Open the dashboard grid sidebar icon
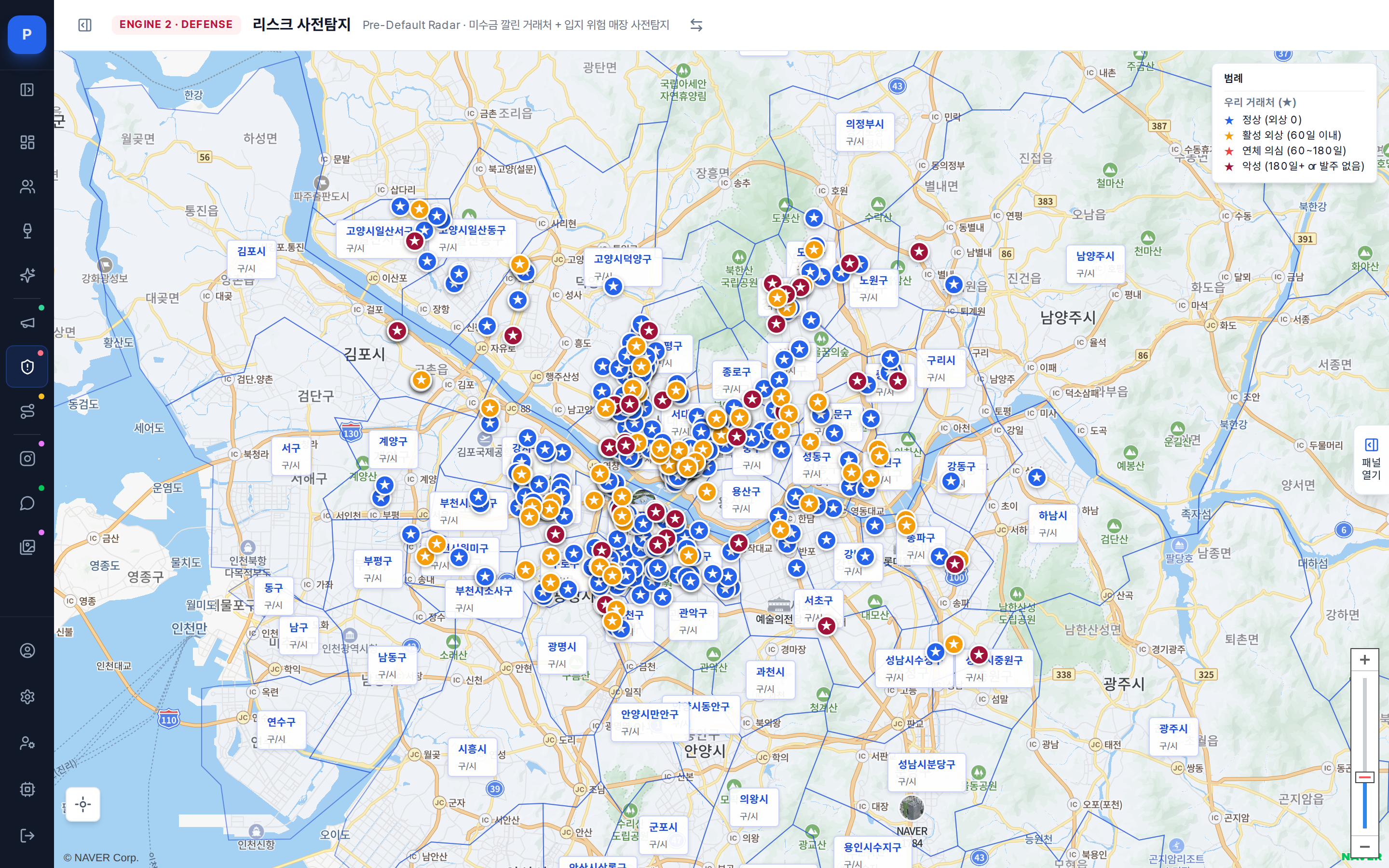 click(x=27, y=142)
